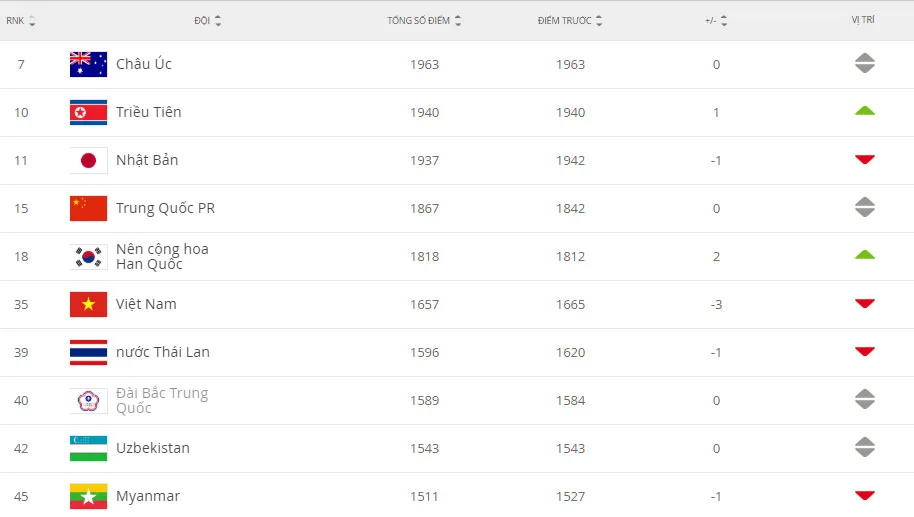Open the Uzbekistan team link
This screenshot has height=517, width=914.
153,448
